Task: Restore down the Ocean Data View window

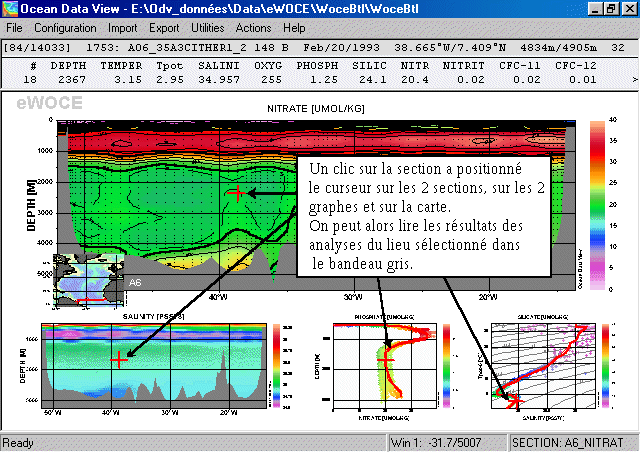Action: [x=611, y=9]
